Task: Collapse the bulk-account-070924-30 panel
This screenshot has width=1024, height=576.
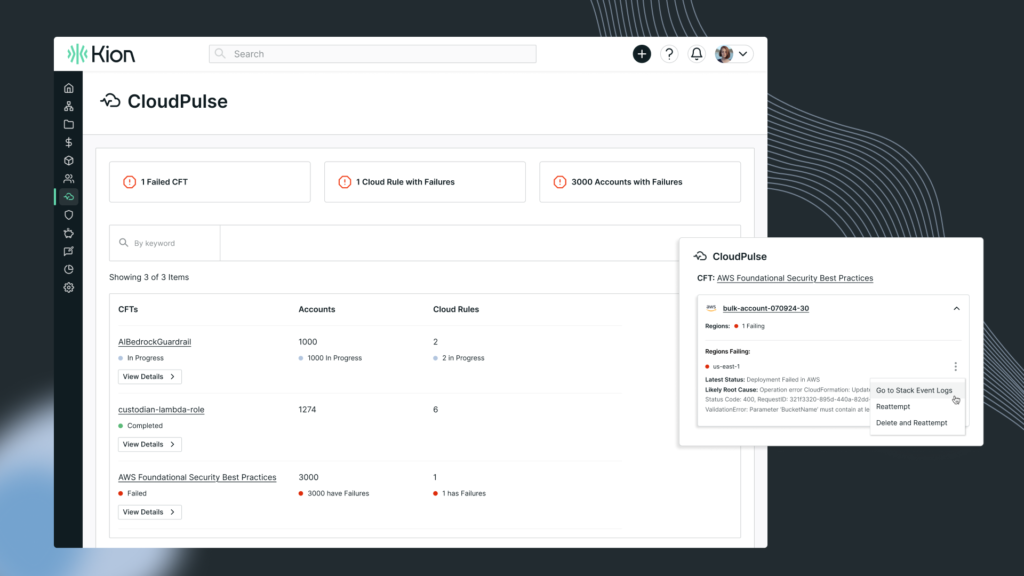Action: (x=956, y=308)
